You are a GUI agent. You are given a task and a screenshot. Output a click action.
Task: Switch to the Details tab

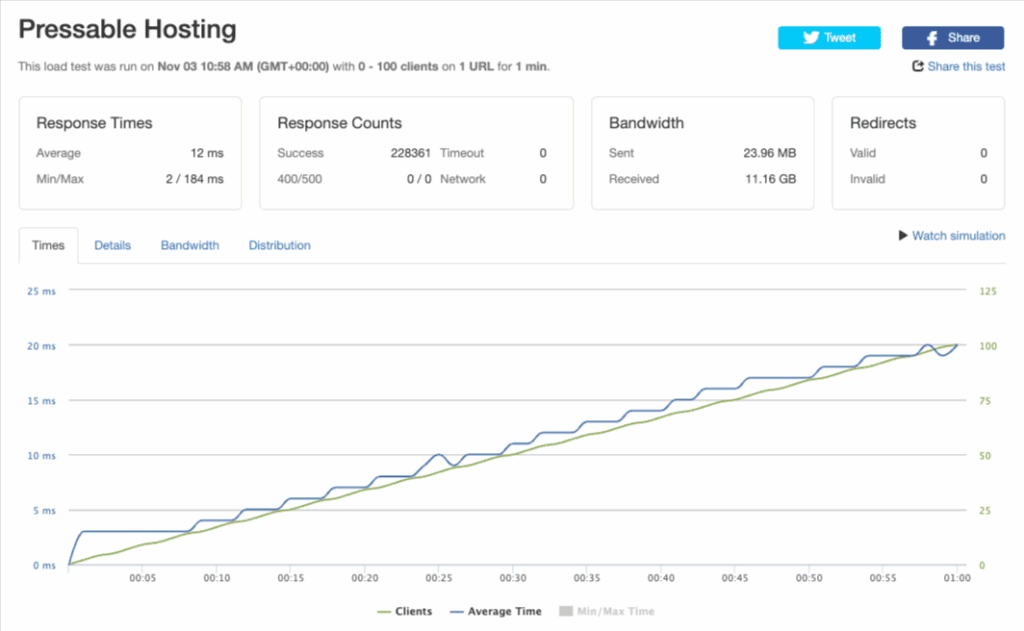[112, 245]
